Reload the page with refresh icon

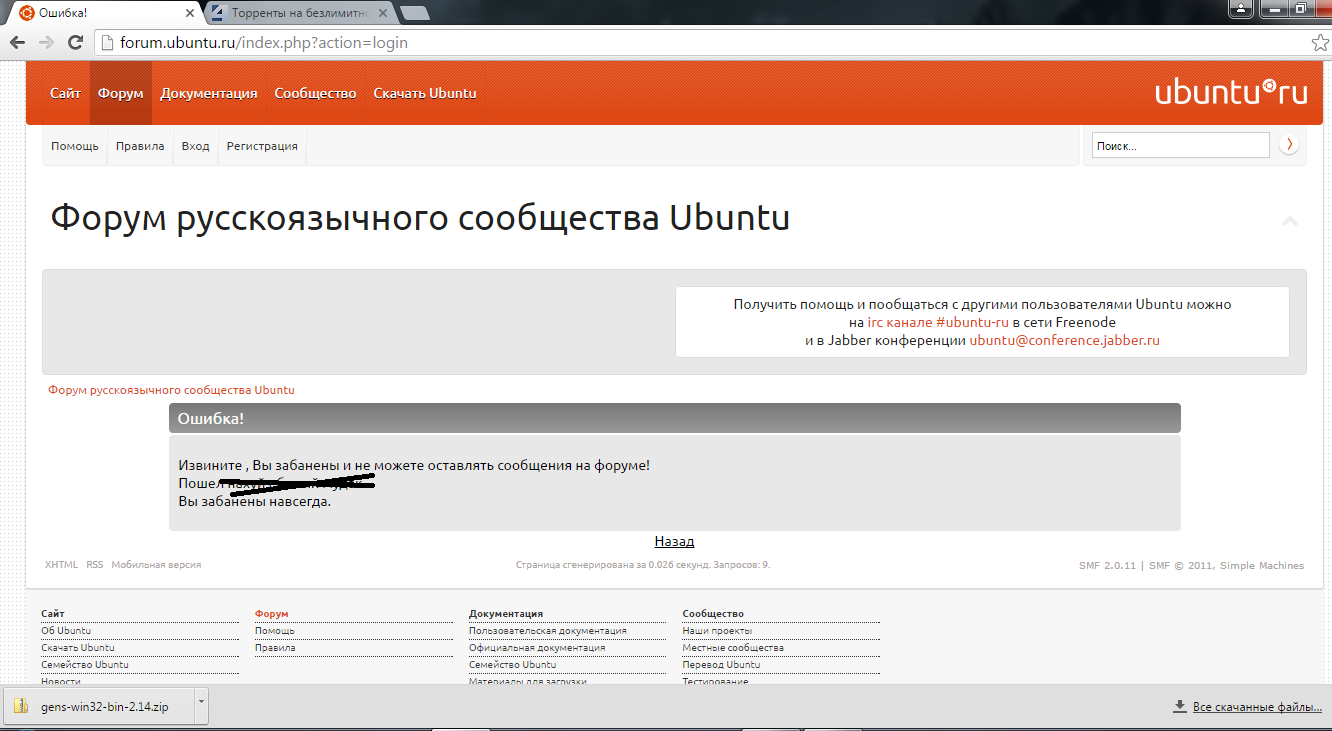tap(75, 43)
